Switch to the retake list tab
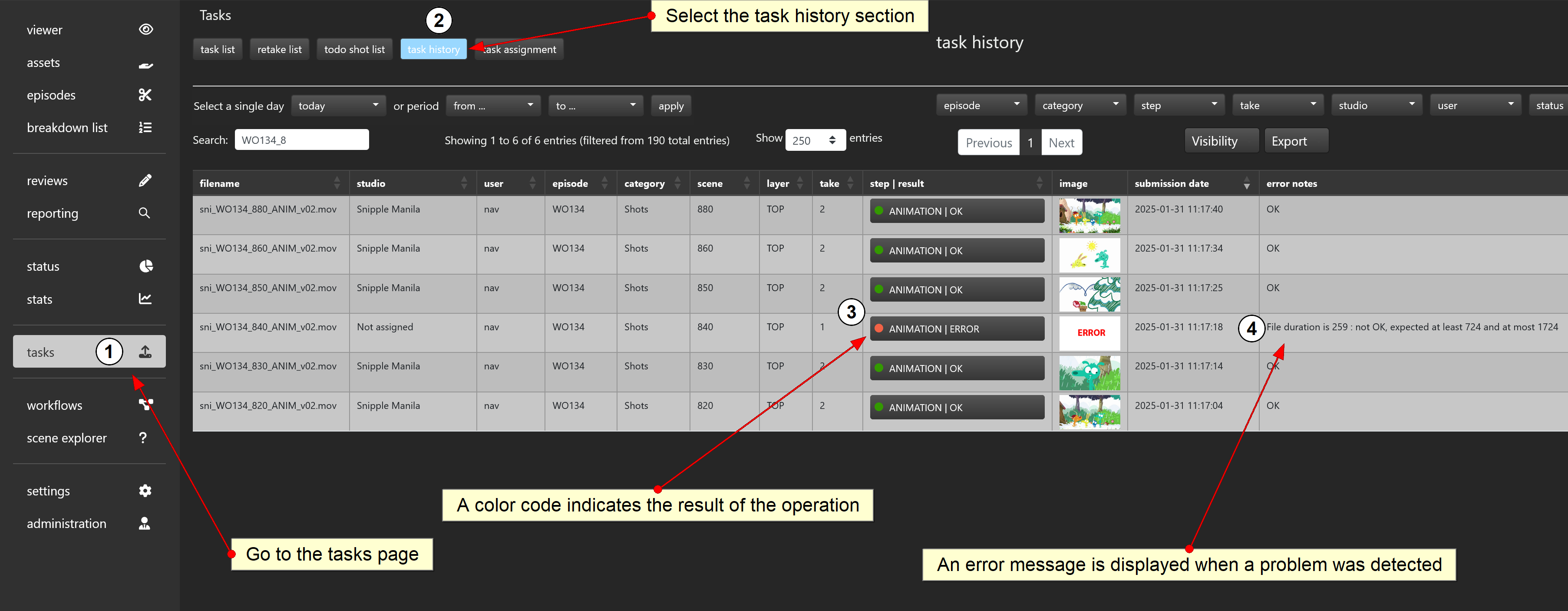 point(279,50)
